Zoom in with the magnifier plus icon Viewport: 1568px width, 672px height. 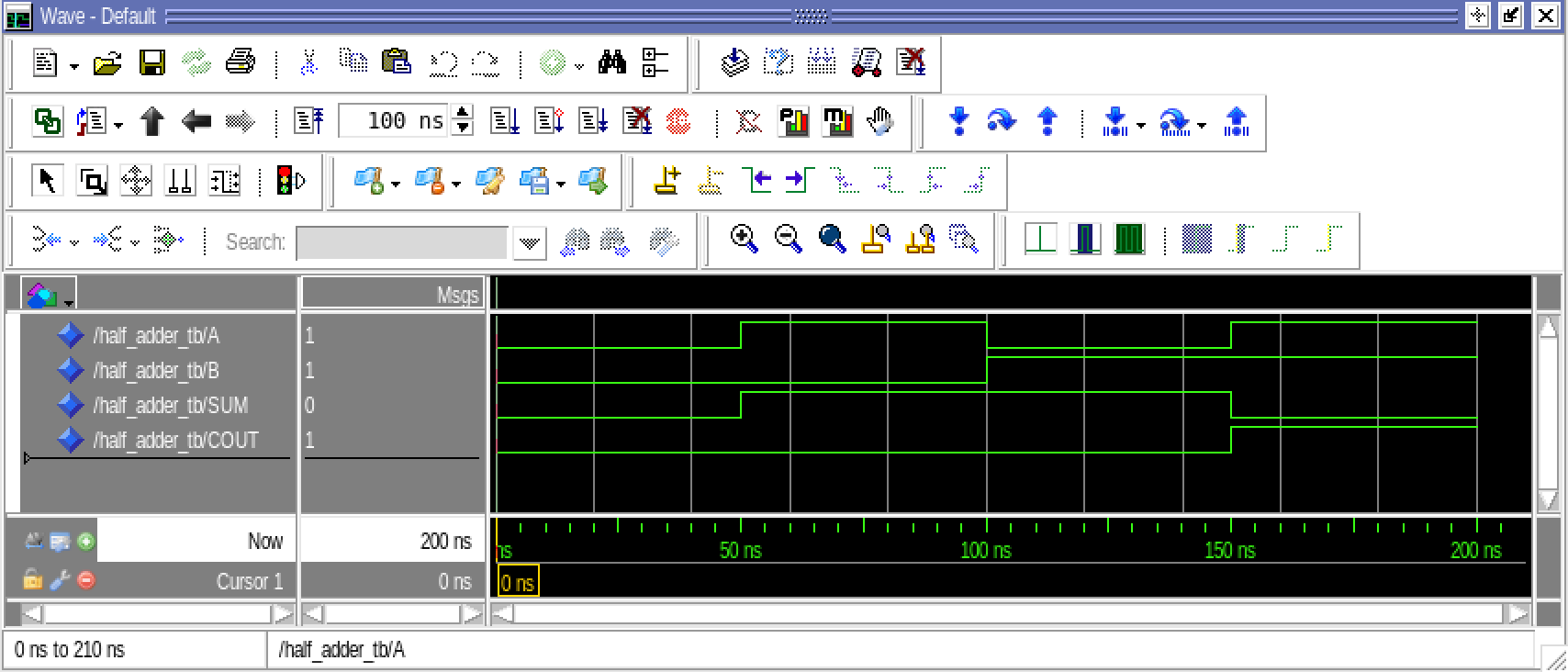(744, 240)
